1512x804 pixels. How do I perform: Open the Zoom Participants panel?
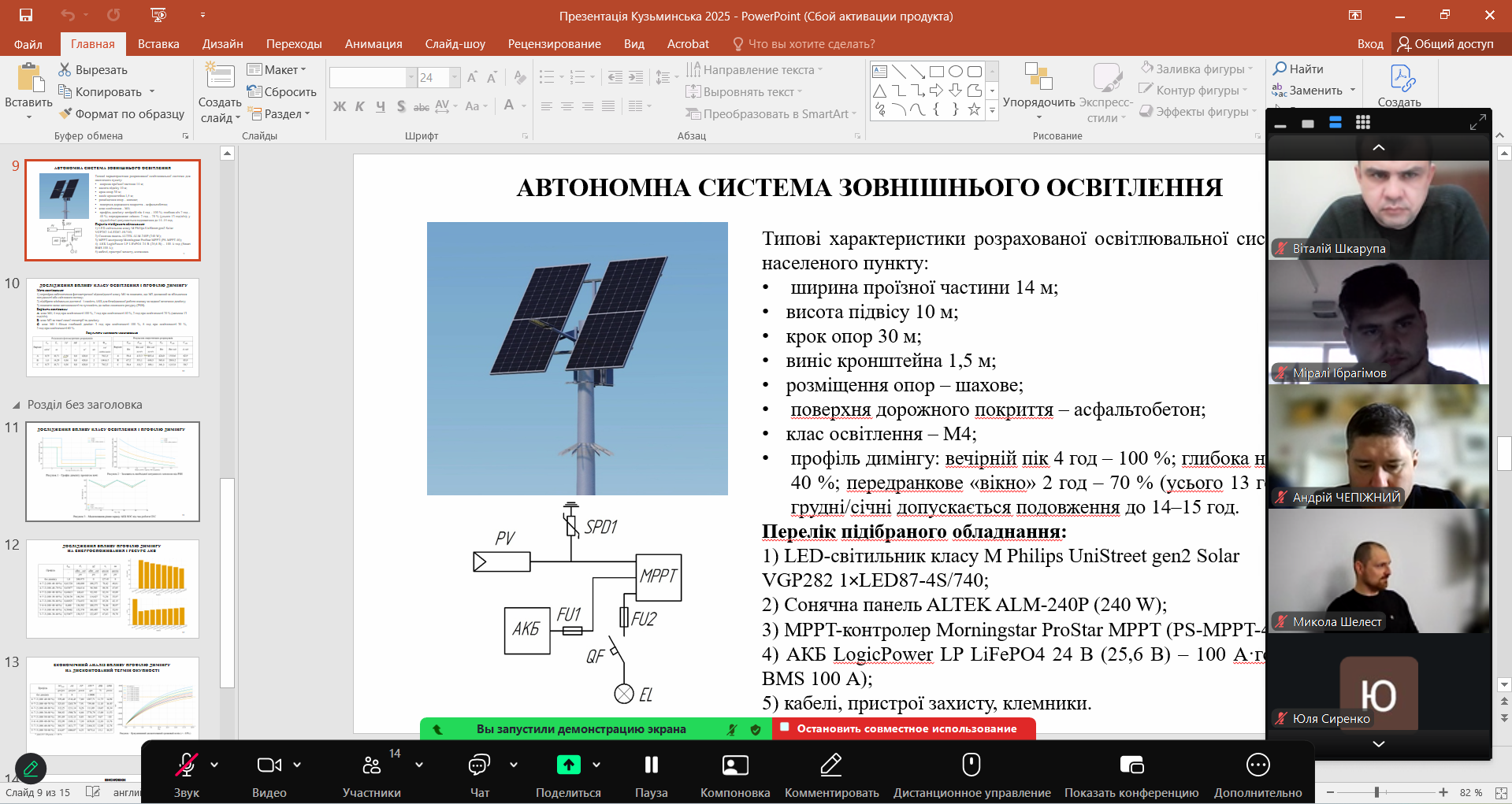[x=371, y=765]
